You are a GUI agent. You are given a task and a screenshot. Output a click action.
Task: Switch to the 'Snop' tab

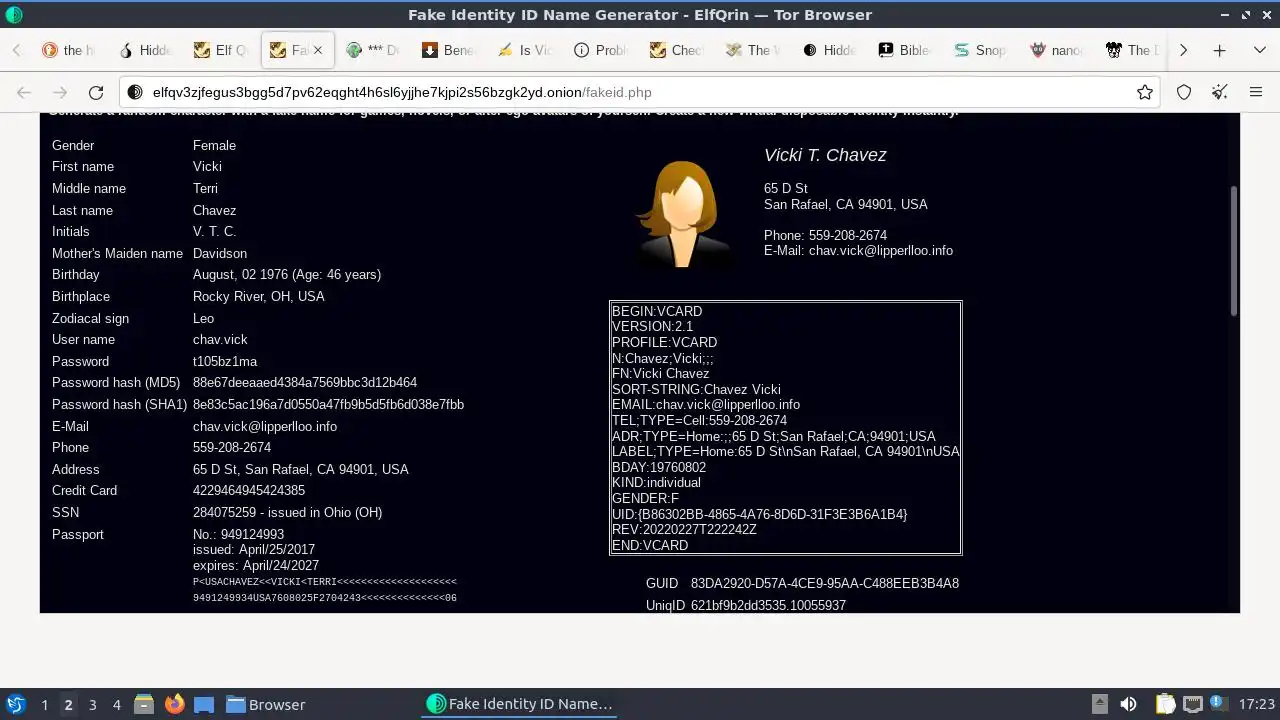(x=981, y=50)
